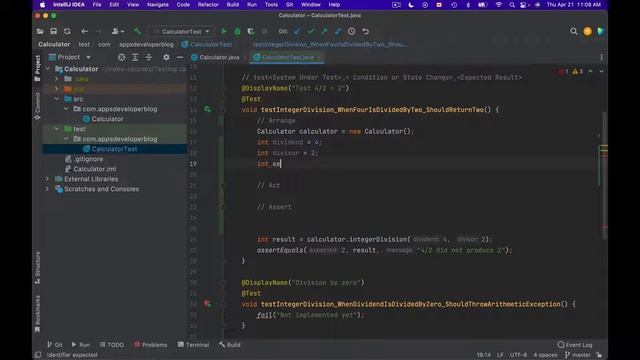Collapse the src folder
The height and width of the screenshot is (360, 640).
(x=56, y=99)
